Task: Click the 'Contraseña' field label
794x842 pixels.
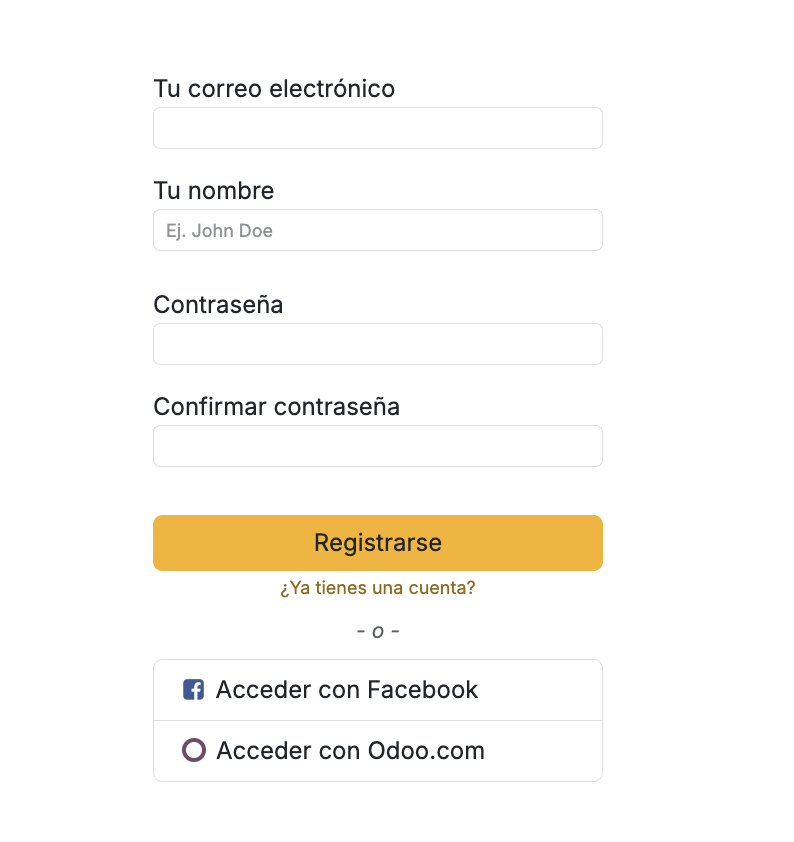Action: (218, 305)
